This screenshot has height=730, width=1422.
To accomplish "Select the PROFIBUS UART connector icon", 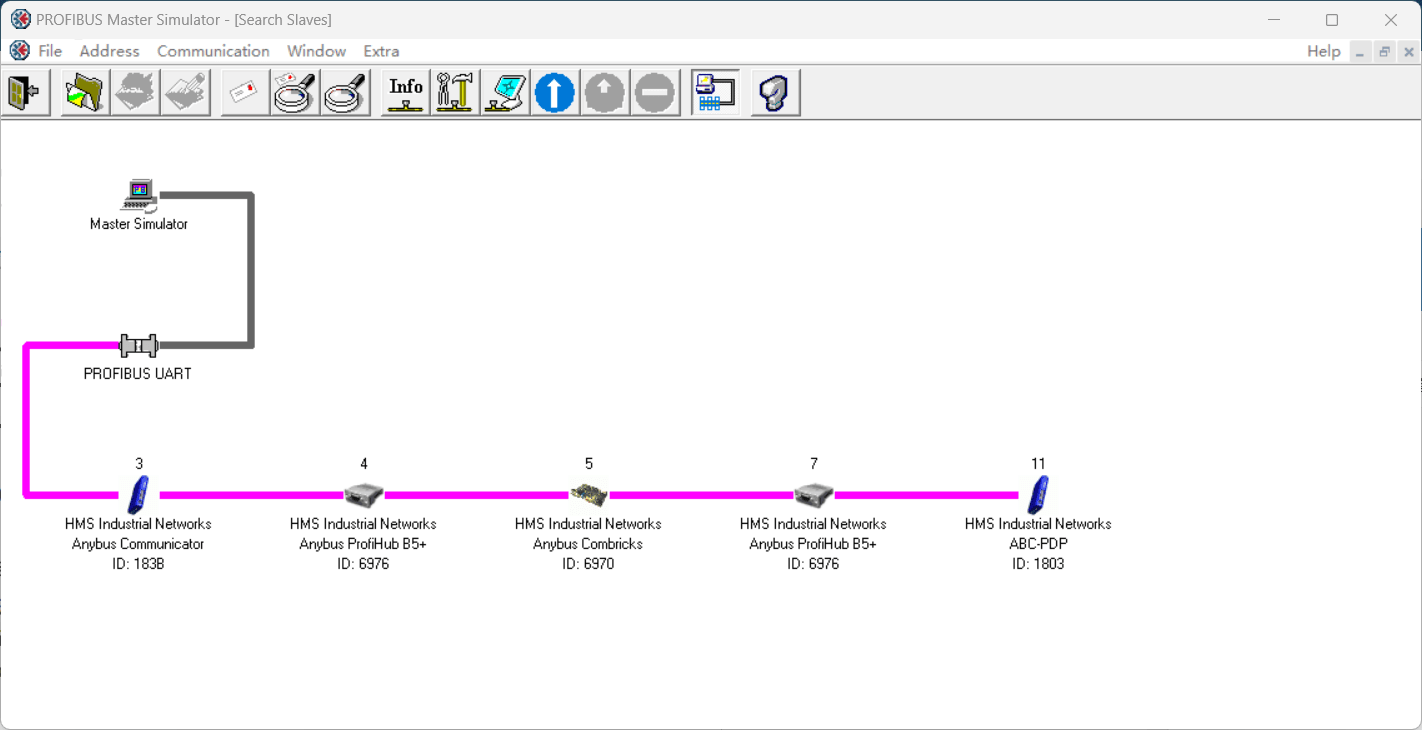I will click(139, 346).
